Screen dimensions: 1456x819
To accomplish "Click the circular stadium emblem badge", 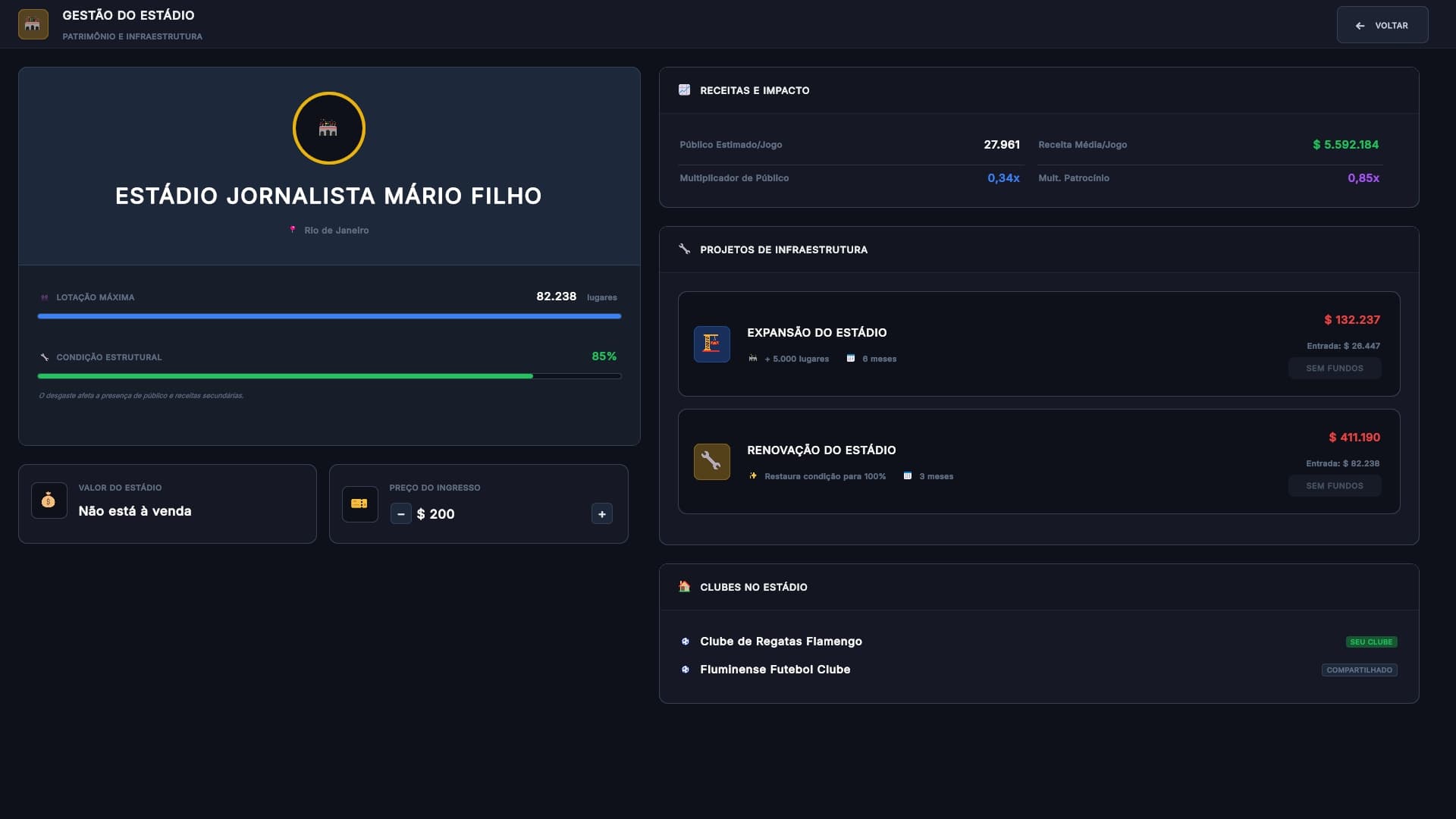I will coord(328,128).
